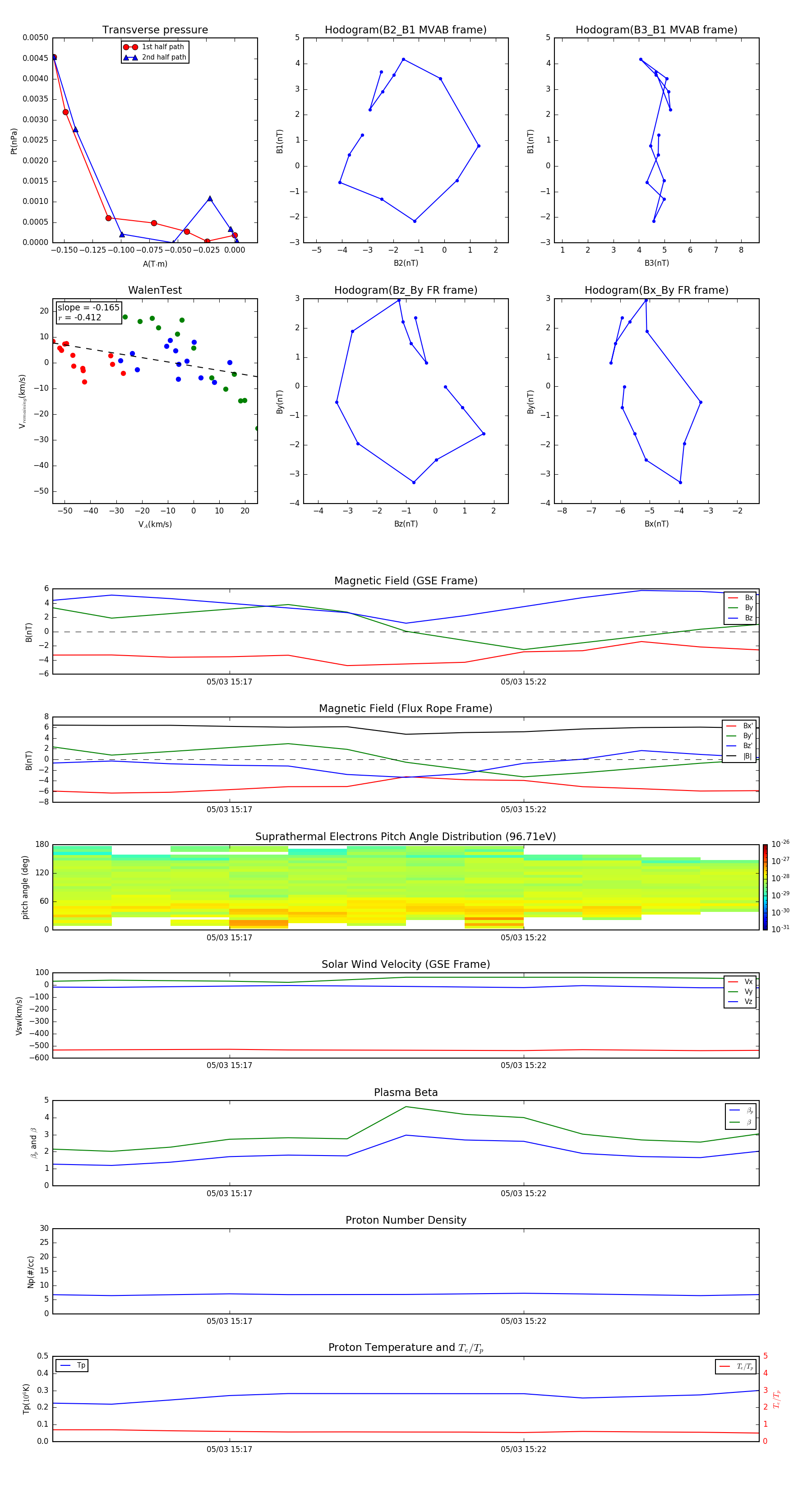
Task: Click the 'Hodogram(Bx_By FR frame)' title
Action: click(656, 290)
